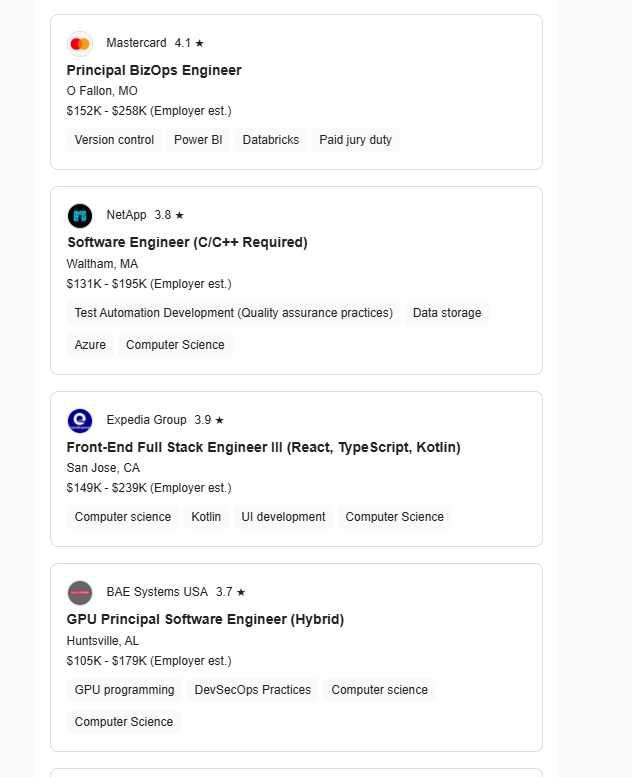This screenshot has height=777, width=632.
Task: Click the Databricks tag
Action: click(x=270, y=140)
